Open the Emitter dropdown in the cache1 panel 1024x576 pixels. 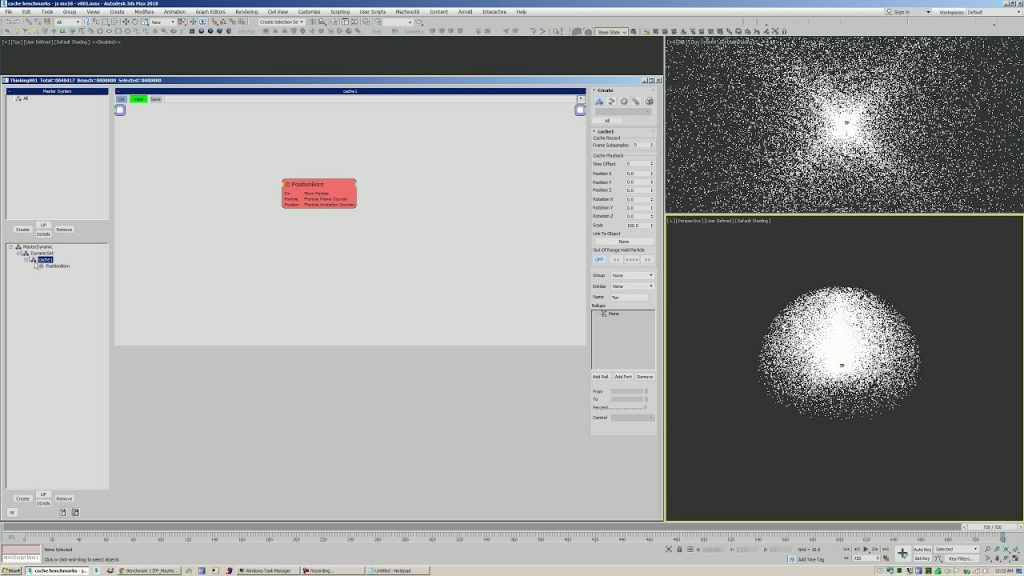click(630, 285)
